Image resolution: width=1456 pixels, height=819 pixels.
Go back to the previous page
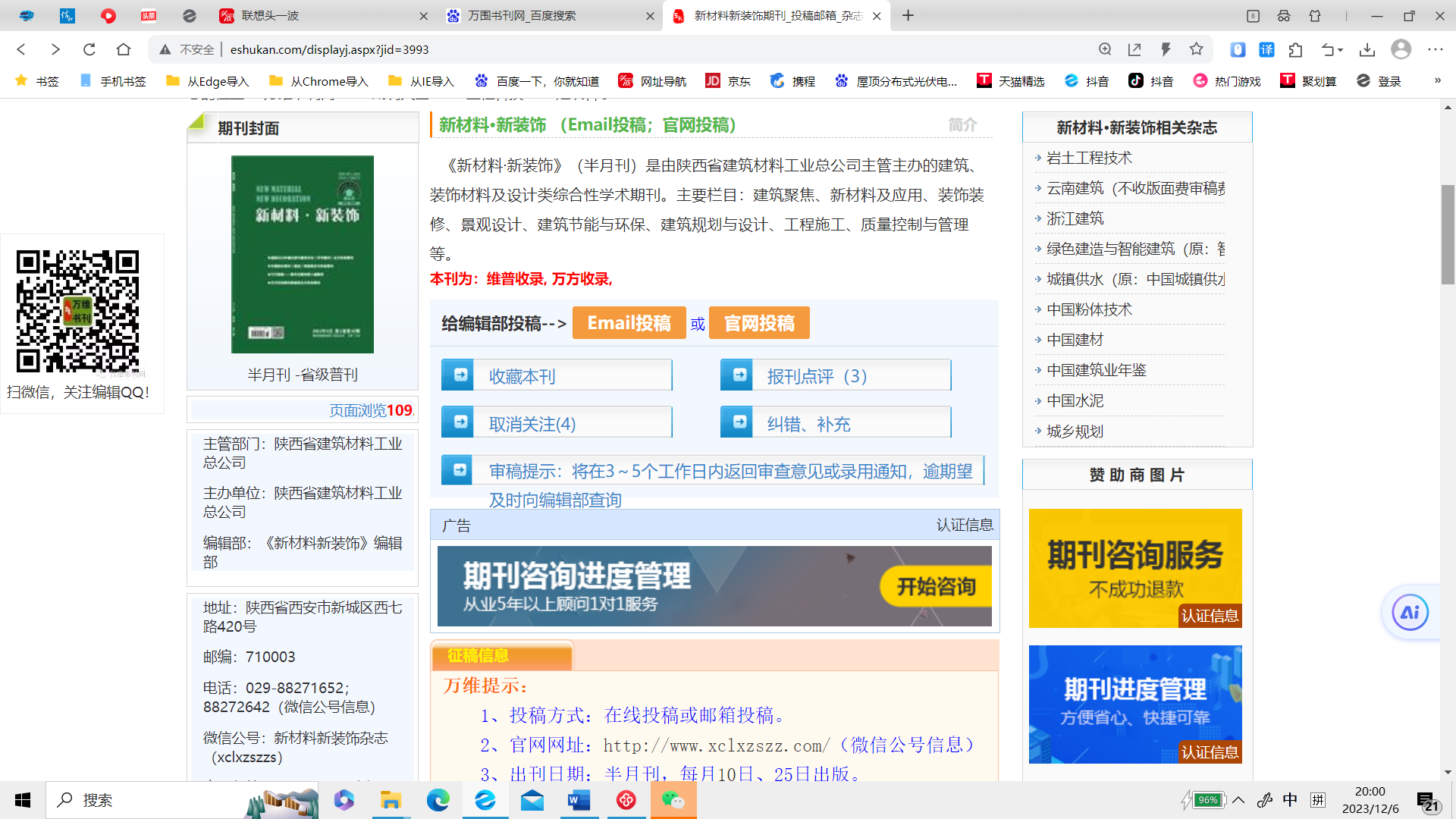(21, 49)
